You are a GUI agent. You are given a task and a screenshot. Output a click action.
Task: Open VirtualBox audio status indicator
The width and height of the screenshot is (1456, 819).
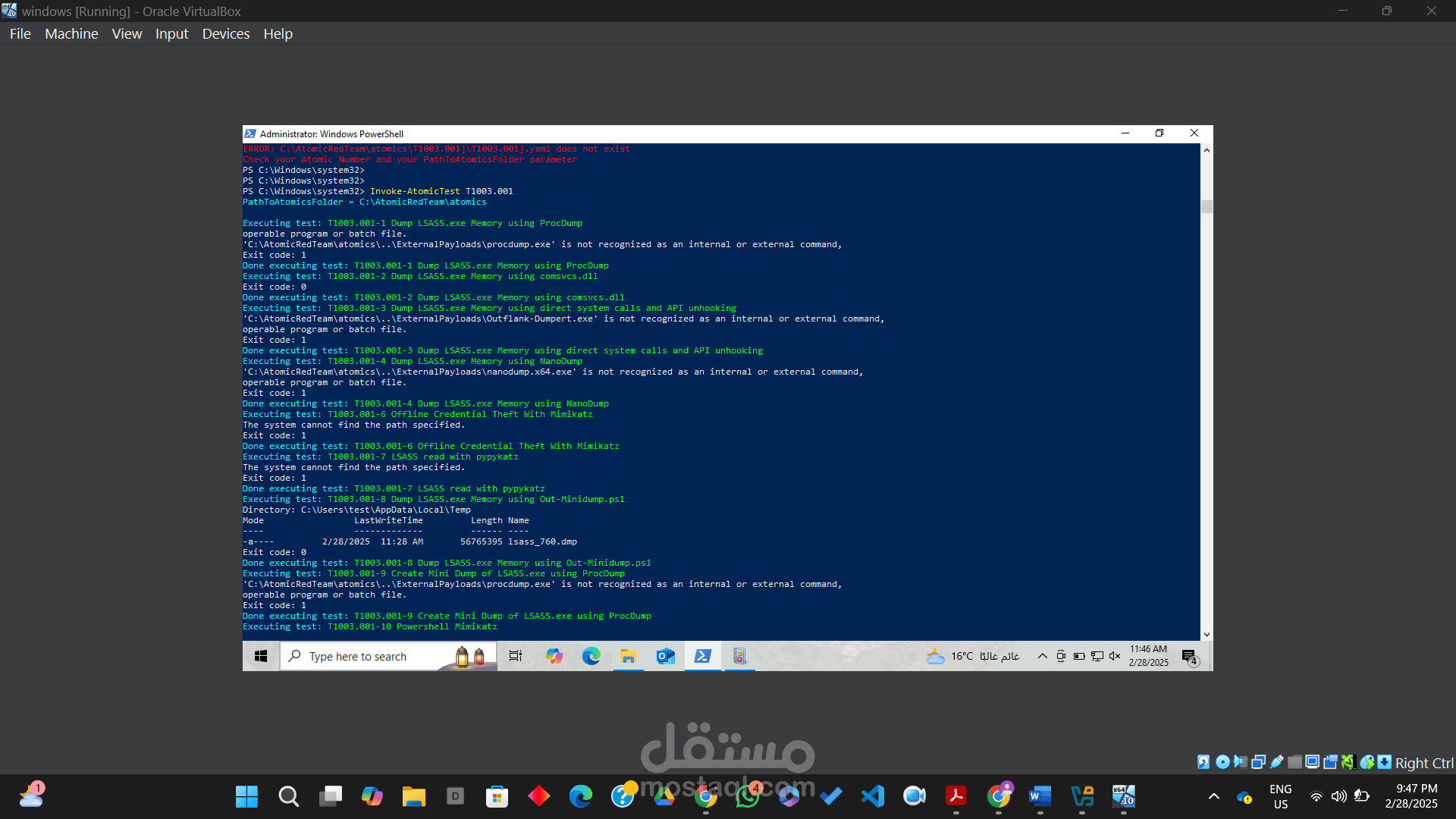[1241, 762]
